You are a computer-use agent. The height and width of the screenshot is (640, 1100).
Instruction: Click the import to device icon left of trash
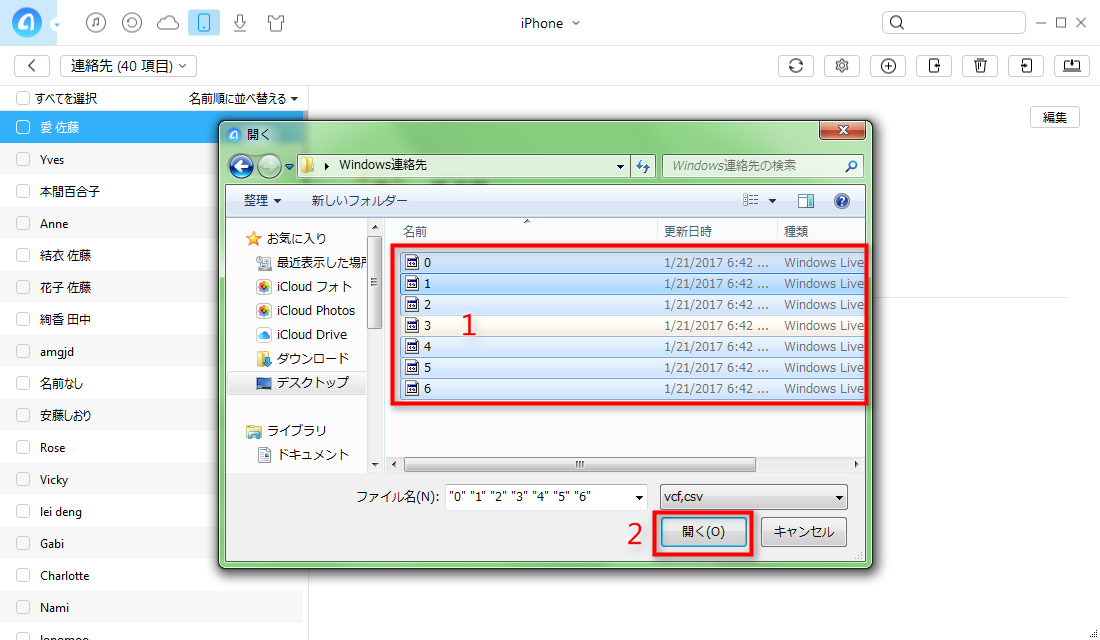pos(934,66)
